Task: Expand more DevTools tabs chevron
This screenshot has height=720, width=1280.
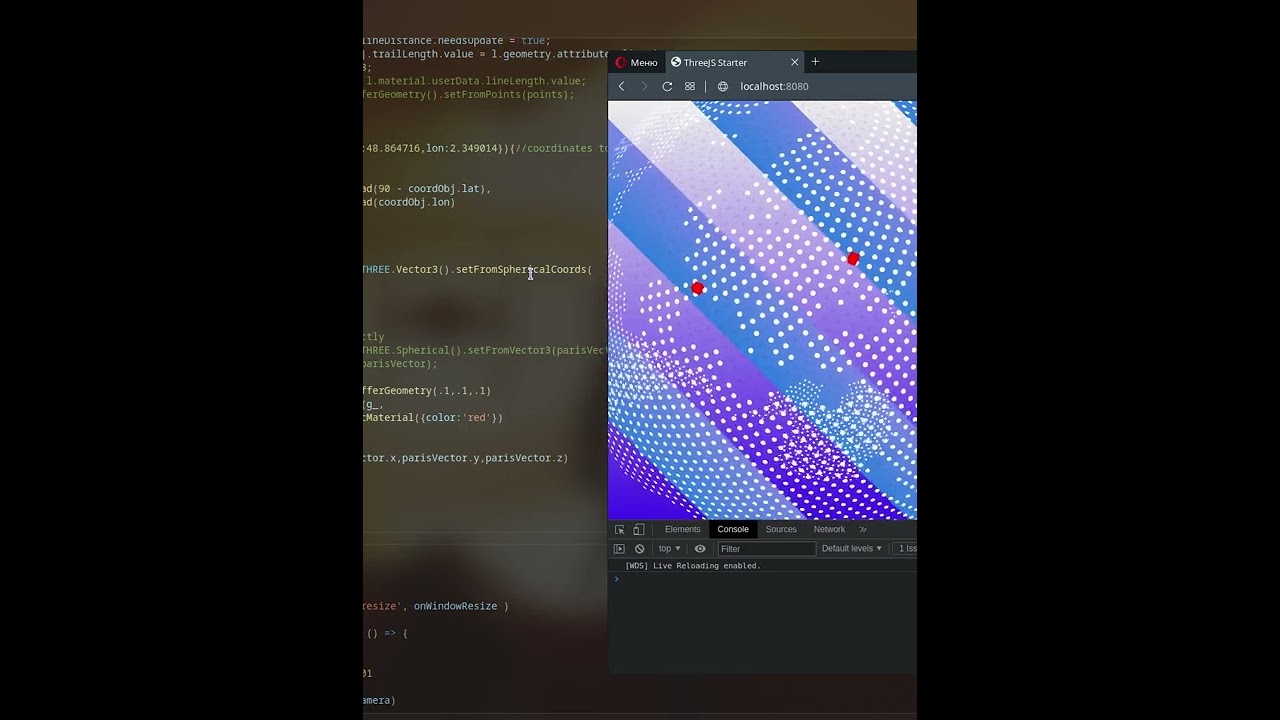Action: (864, 529)
